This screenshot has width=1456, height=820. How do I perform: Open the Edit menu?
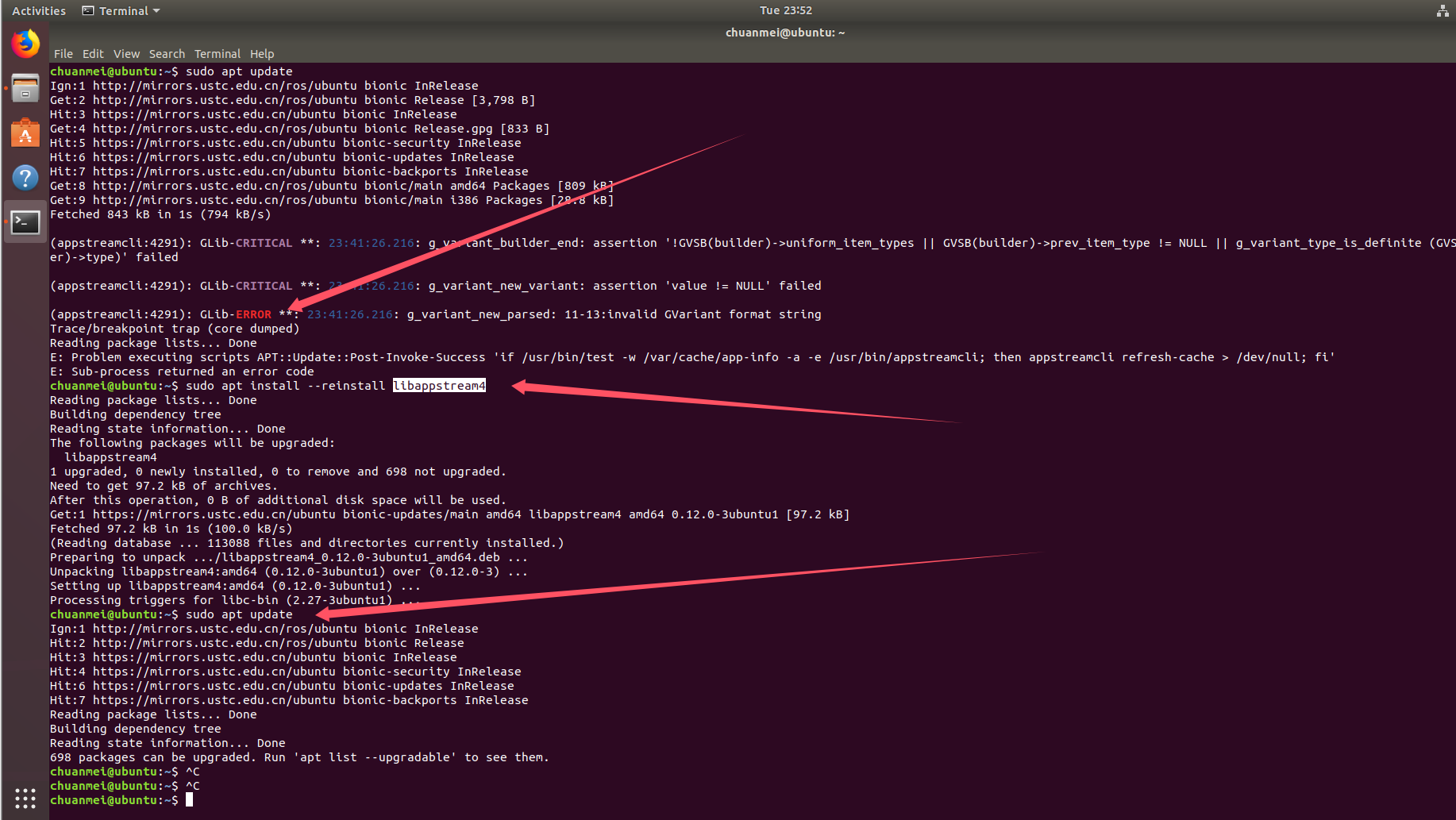click(x=93, y=53)
